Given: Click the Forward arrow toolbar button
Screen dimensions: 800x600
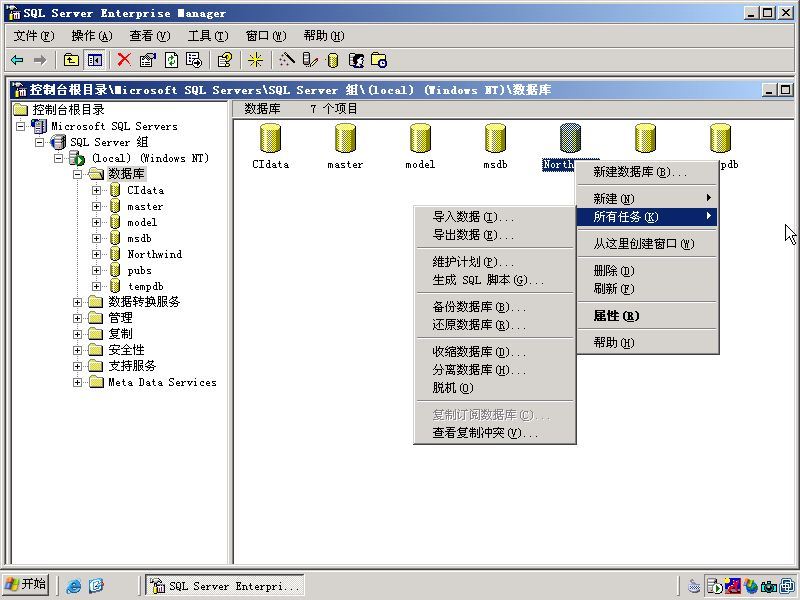Looking at the screenshot, I should [39, 60].
